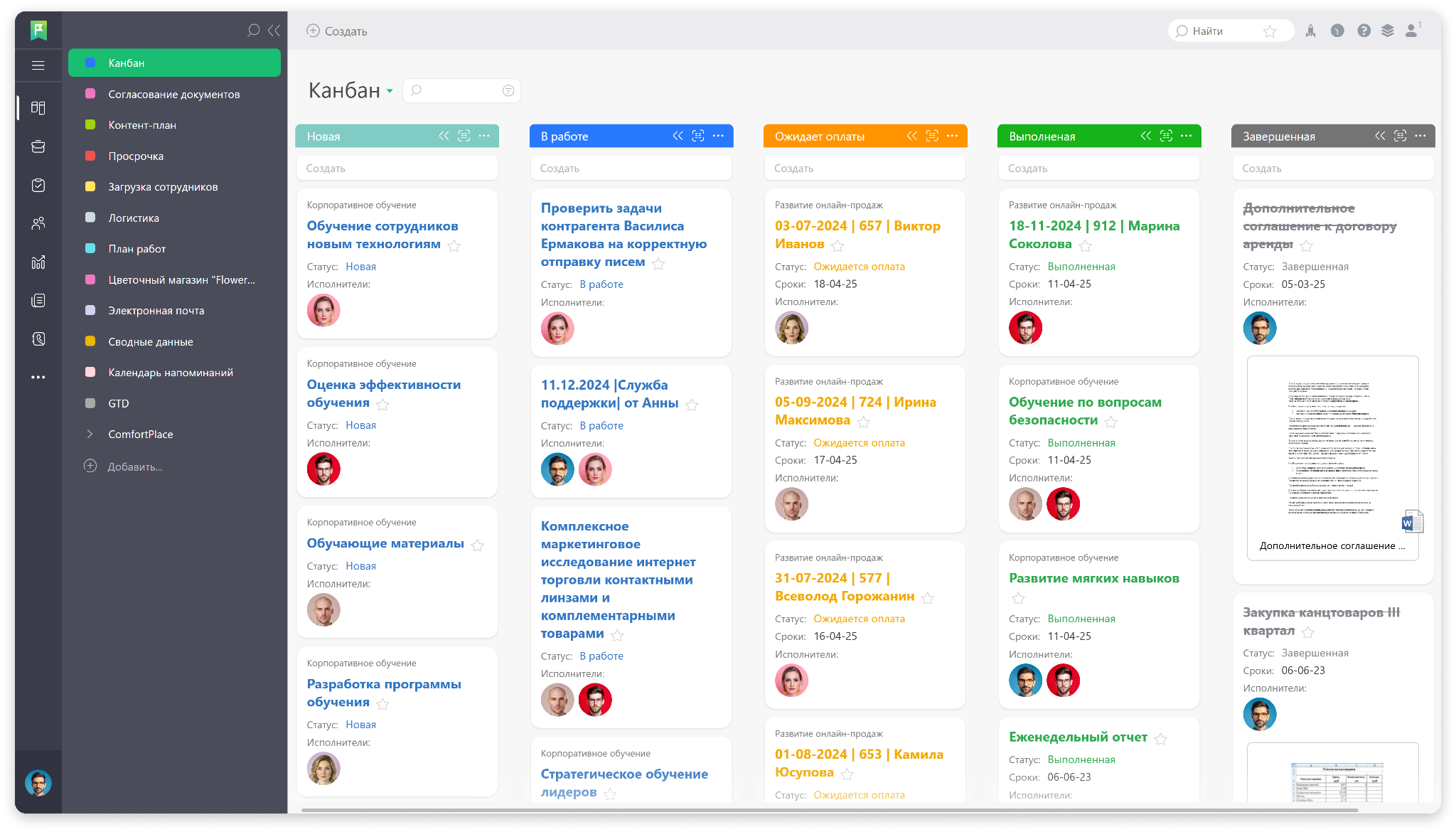
Task: Click Добавить… at bottom of sidebar list
Action: click(124, 466)
